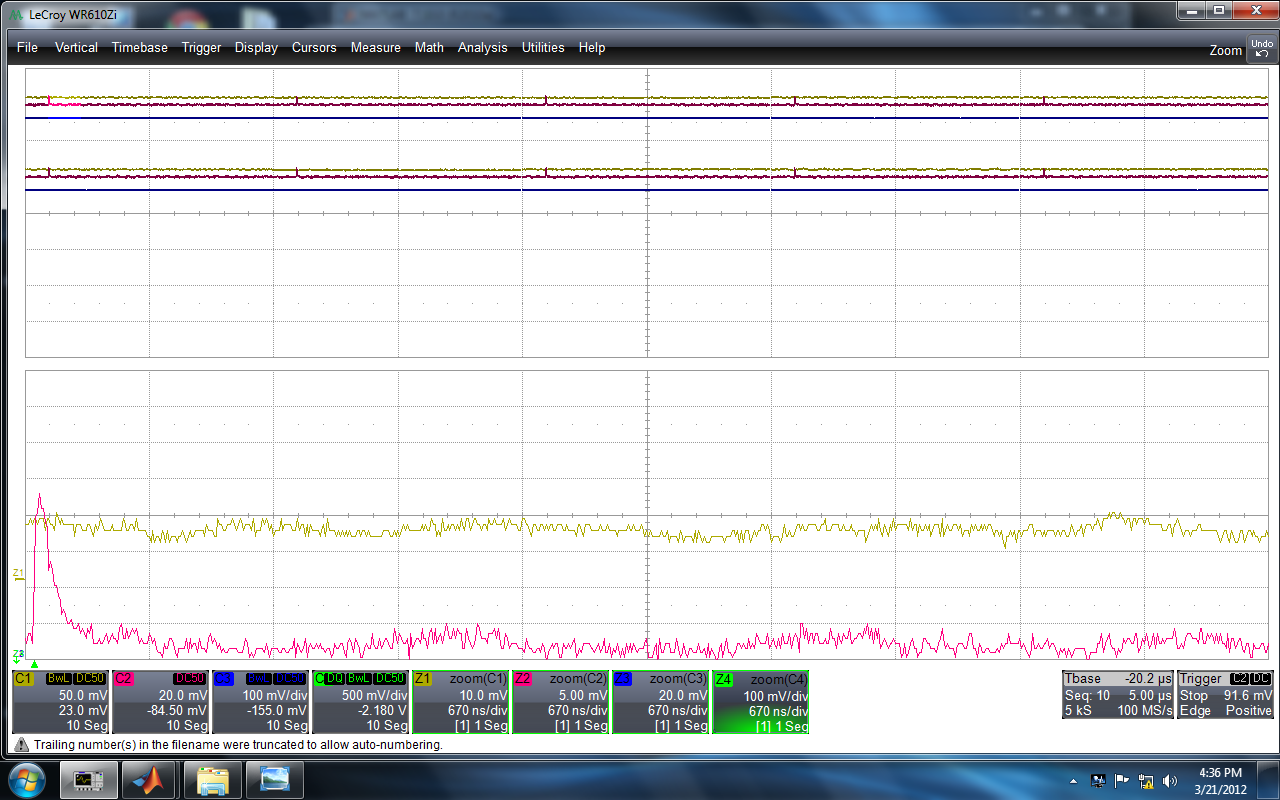Open Windows Explorer folder from taskbar

[213, 778]
